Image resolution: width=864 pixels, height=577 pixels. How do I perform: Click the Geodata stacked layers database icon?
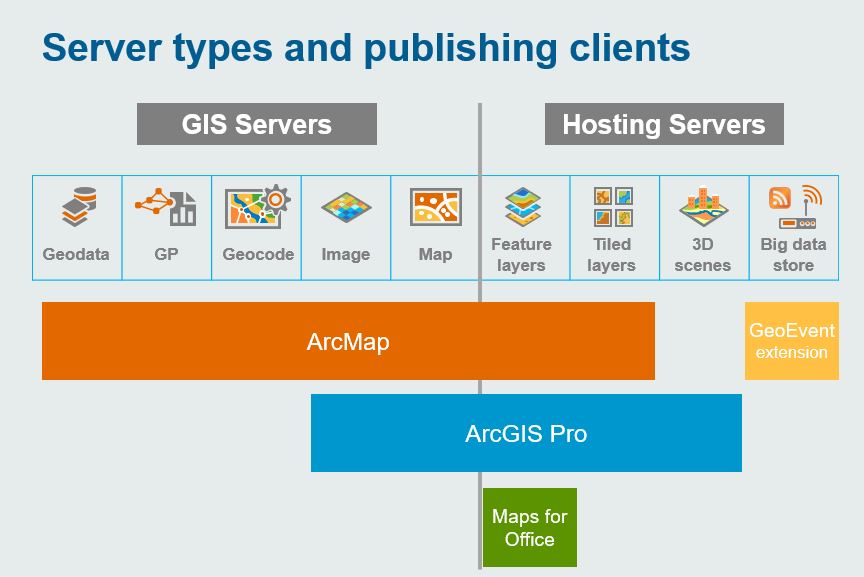(x=79, y=207)
